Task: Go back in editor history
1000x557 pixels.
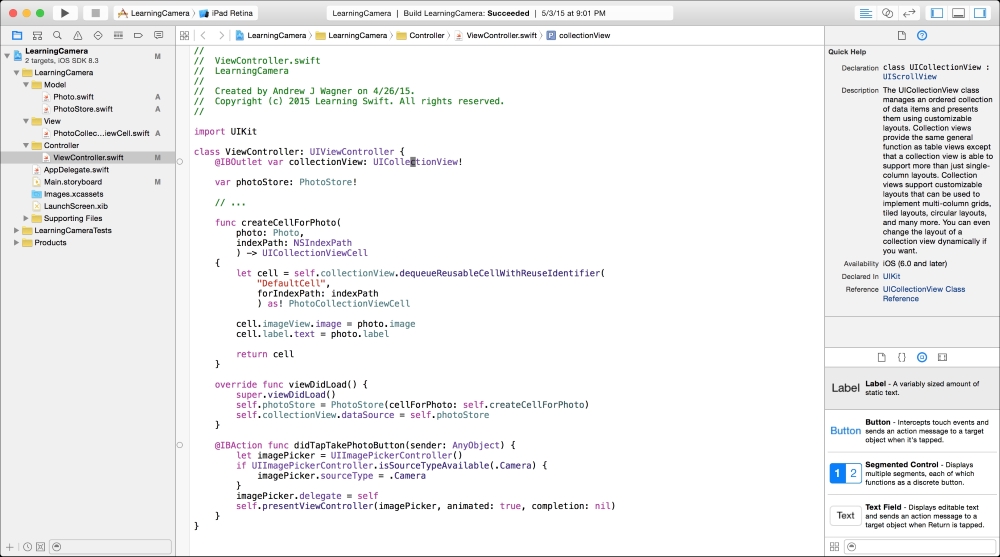Action: coord(203,36)
